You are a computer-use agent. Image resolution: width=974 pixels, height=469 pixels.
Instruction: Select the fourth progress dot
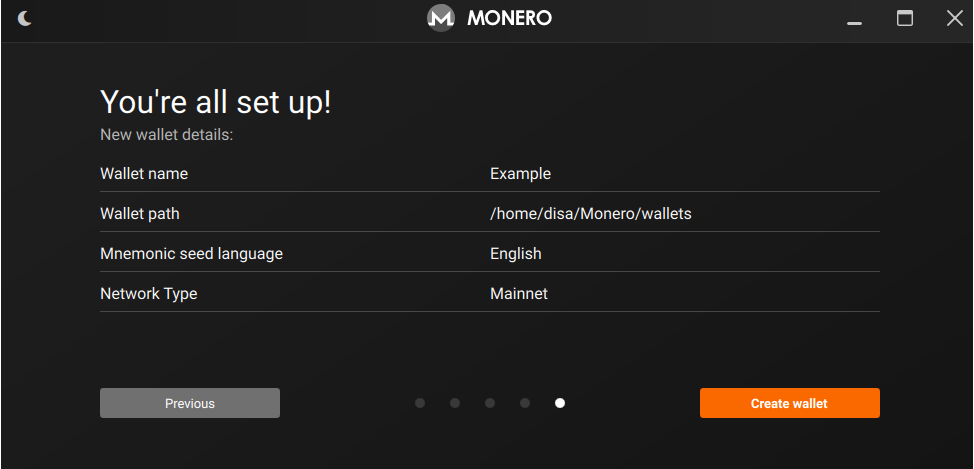tap(525, 403)
